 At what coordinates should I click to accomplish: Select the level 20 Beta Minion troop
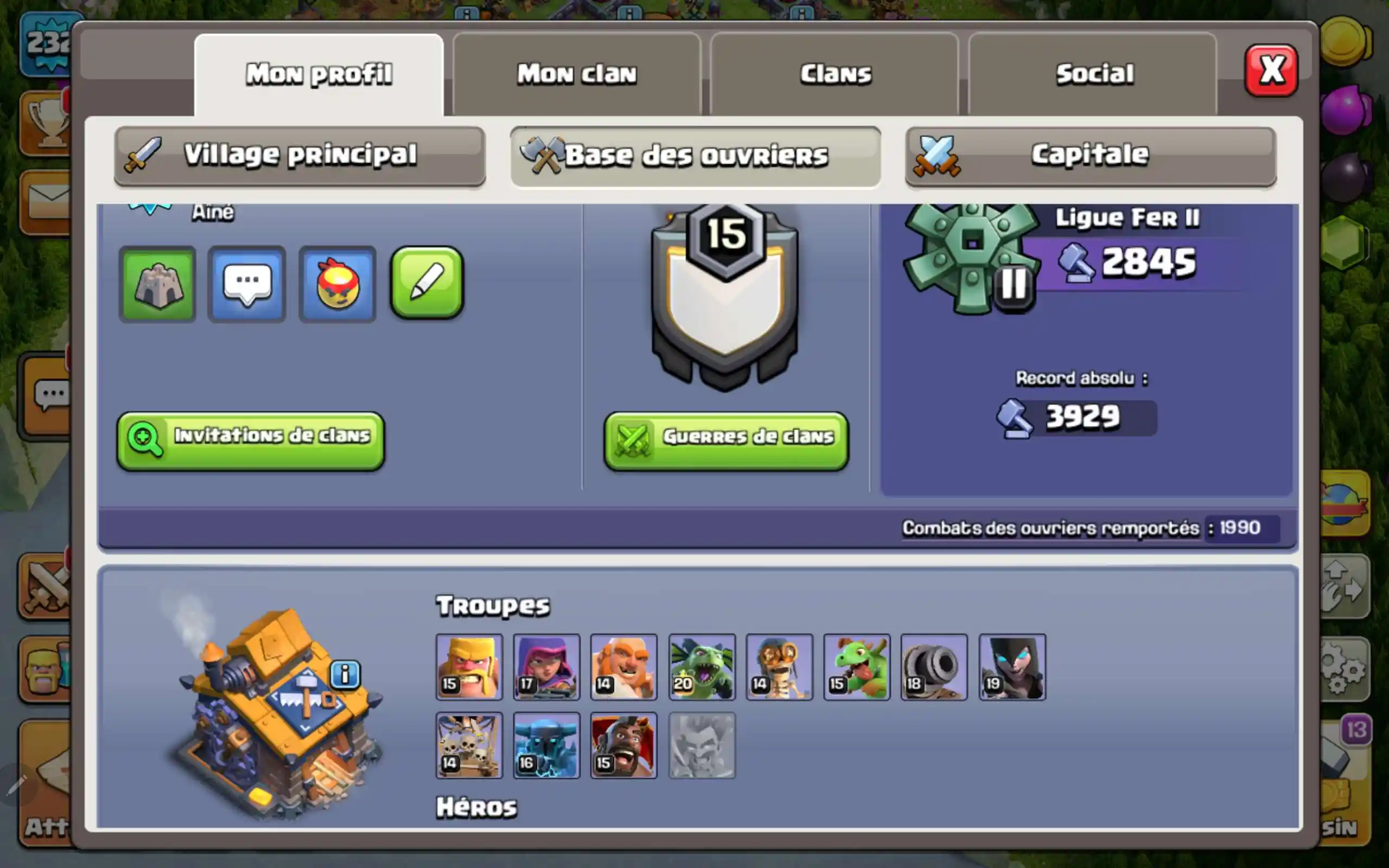(702, 667)
